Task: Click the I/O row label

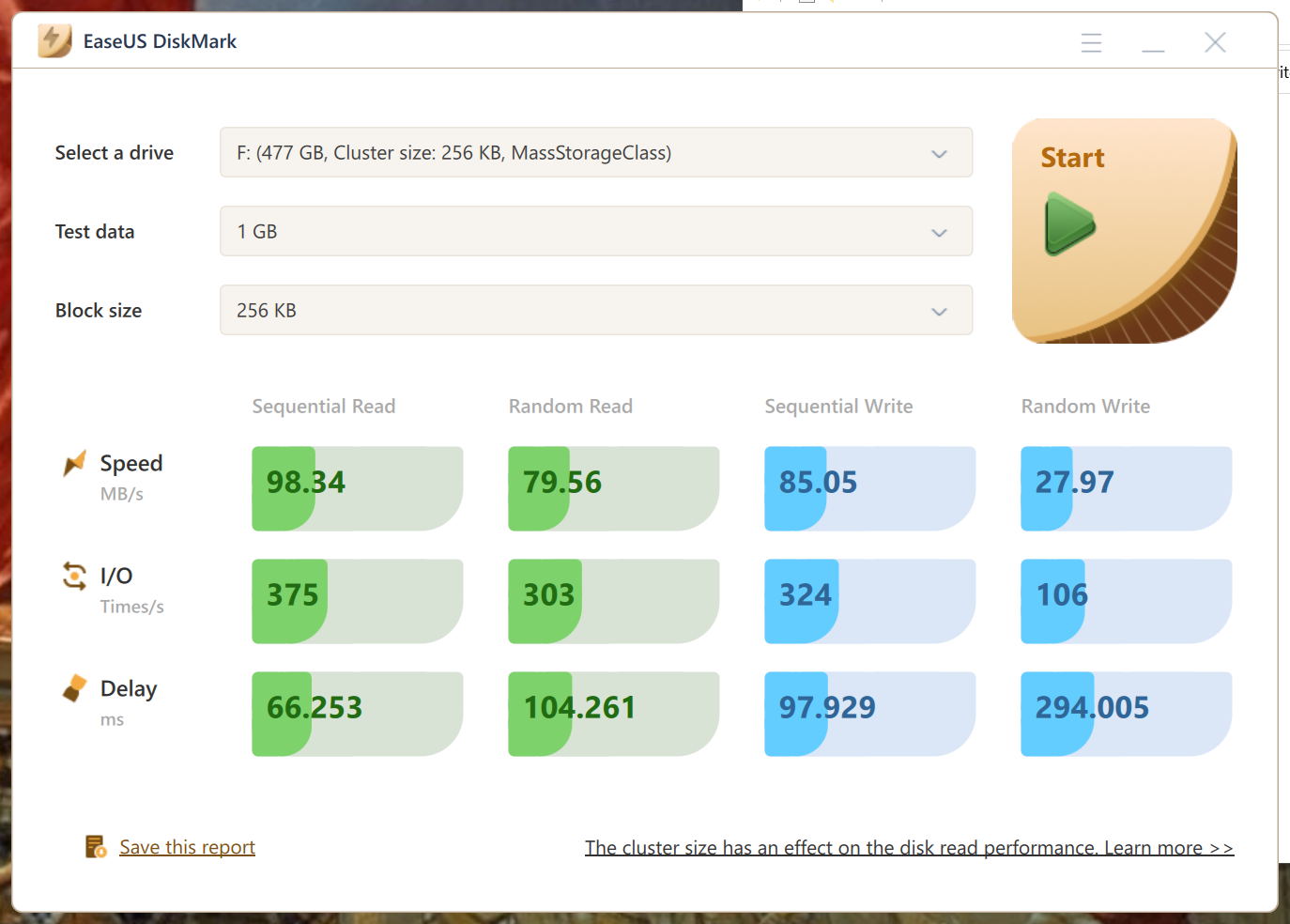Action: [116, 576]
